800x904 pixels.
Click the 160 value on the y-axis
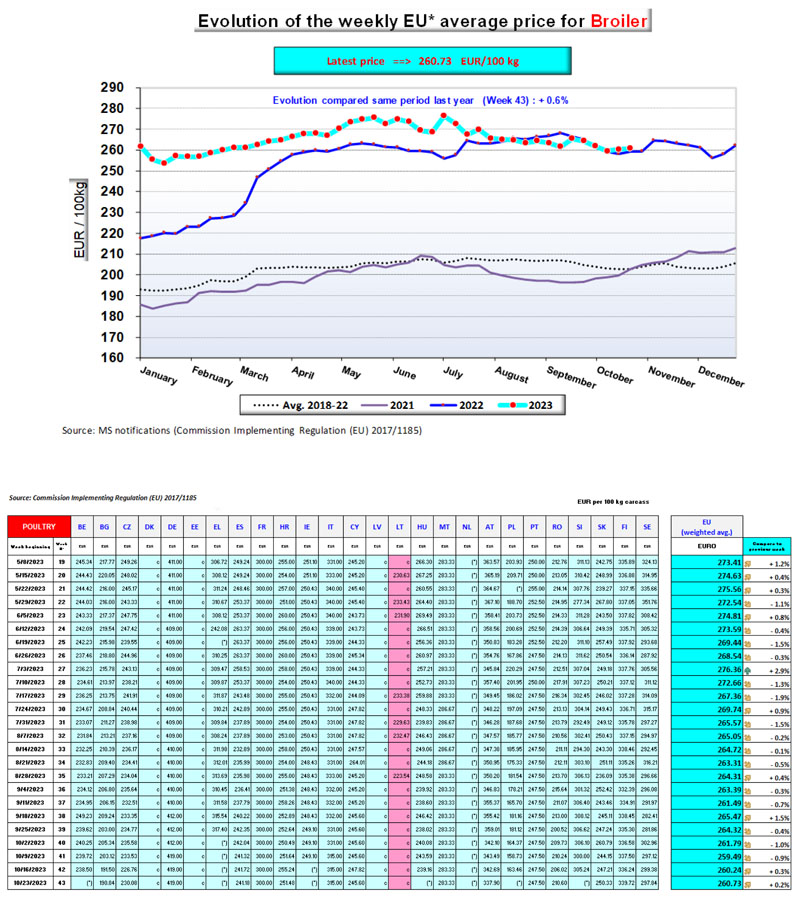pyautogui.click(x=112, y=357)
